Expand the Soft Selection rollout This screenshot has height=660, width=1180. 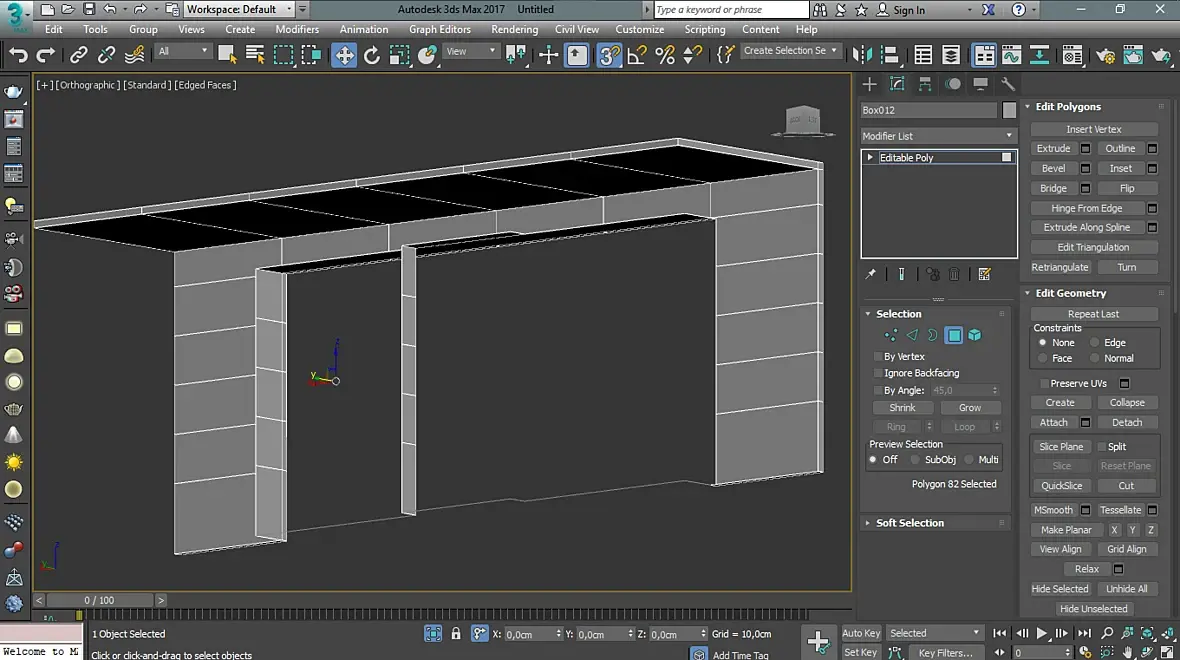tap(909, 523)
